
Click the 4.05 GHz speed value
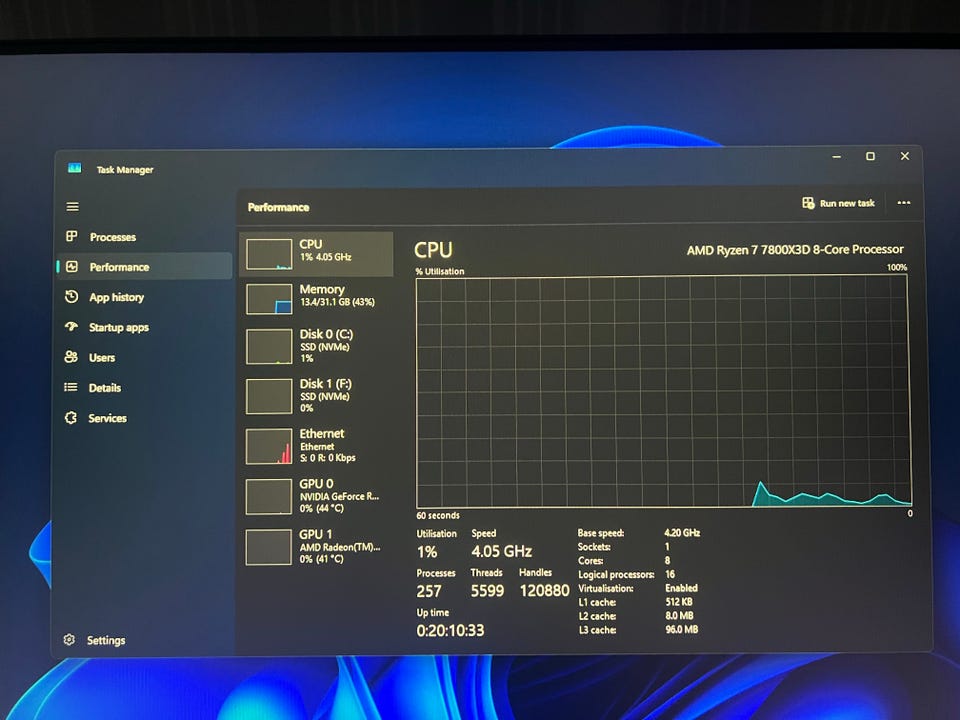tap(501, 551)
